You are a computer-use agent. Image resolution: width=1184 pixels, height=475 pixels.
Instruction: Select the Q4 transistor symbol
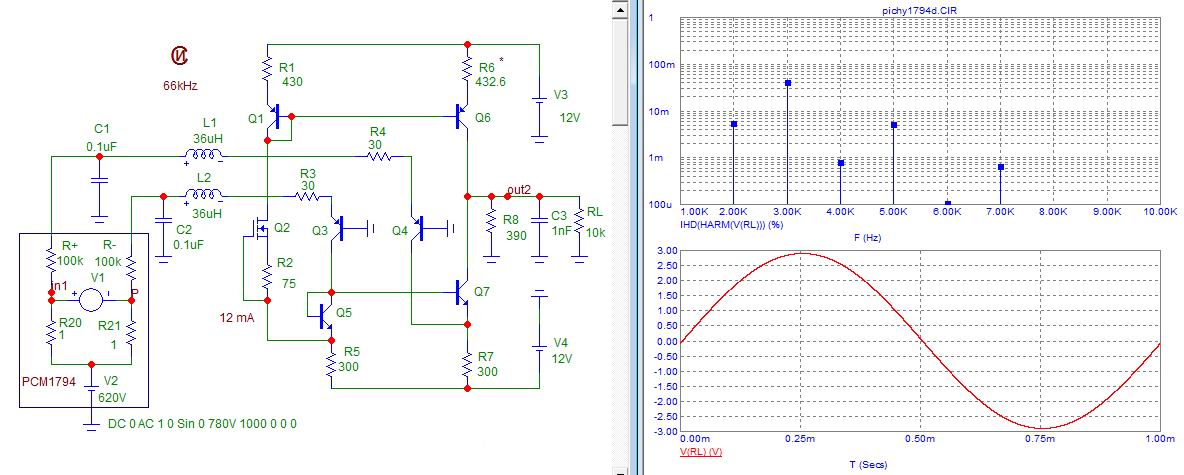pyautogui.click(x=418, y=227)
